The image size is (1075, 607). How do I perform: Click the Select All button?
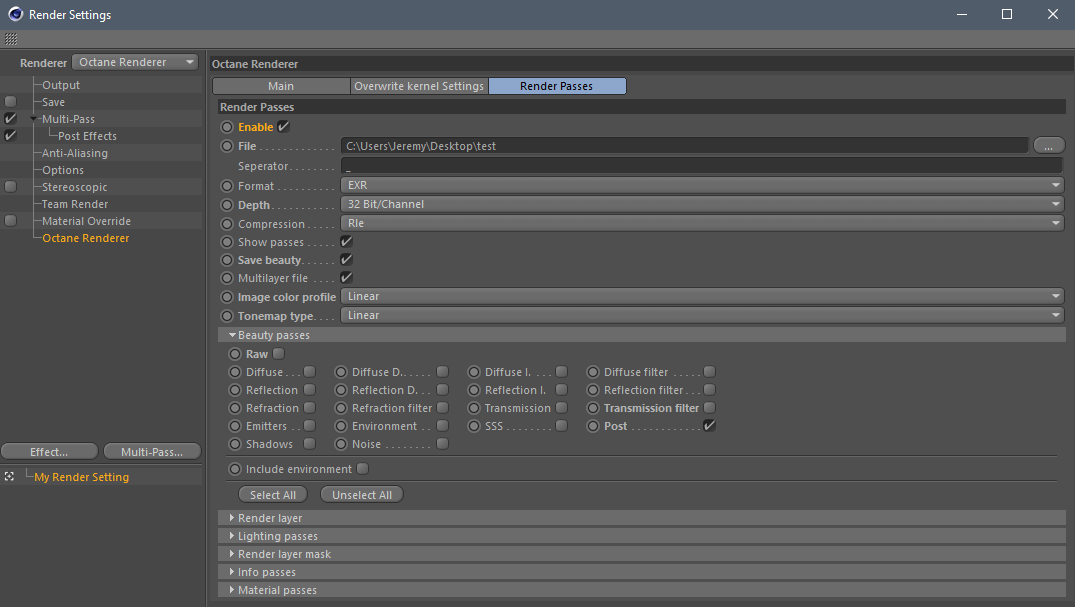coord(273,495)
